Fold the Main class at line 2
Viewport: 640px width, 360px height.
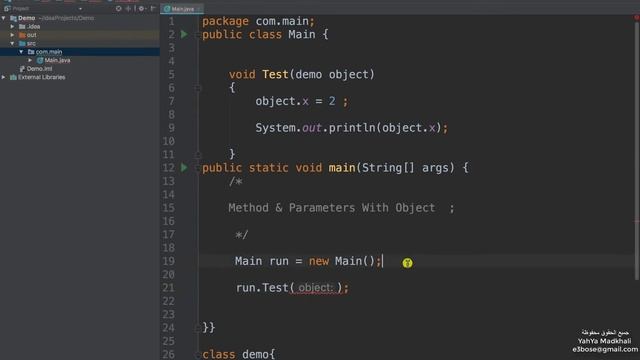pyautogui.click(x=198, y=35)
